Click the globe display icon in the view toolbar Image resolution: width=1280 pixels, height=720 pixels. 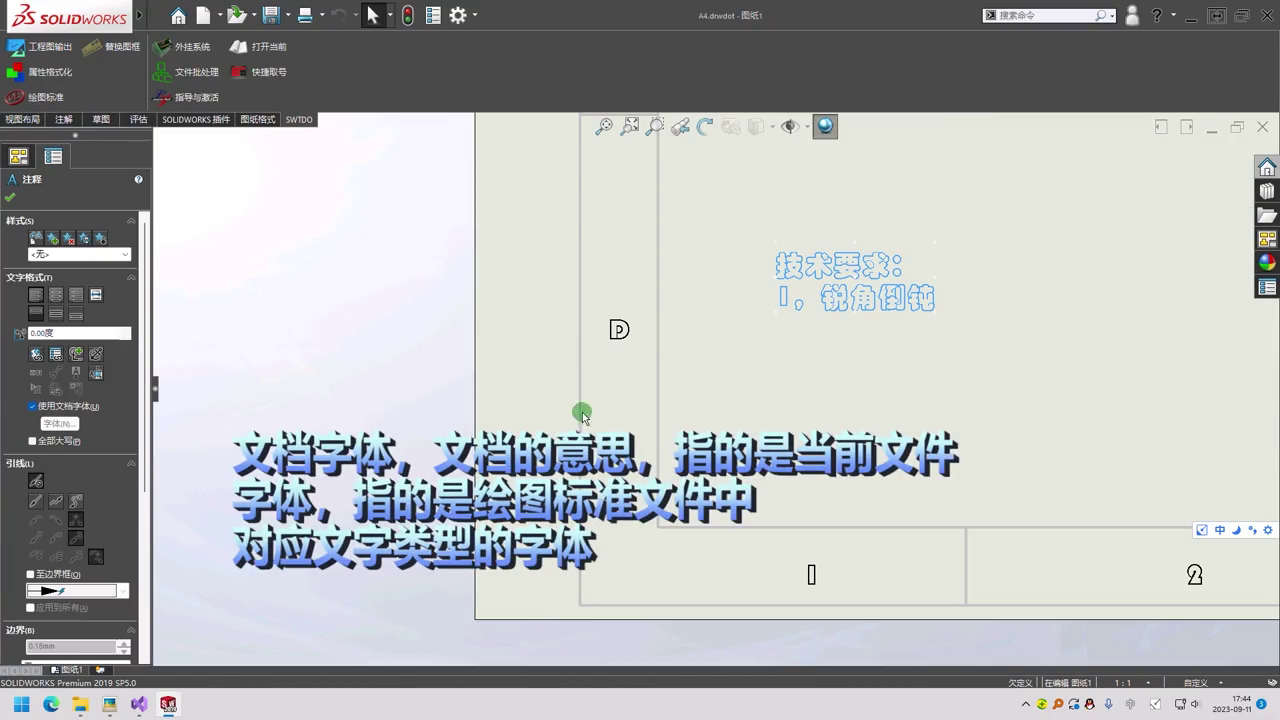(825, 126)
